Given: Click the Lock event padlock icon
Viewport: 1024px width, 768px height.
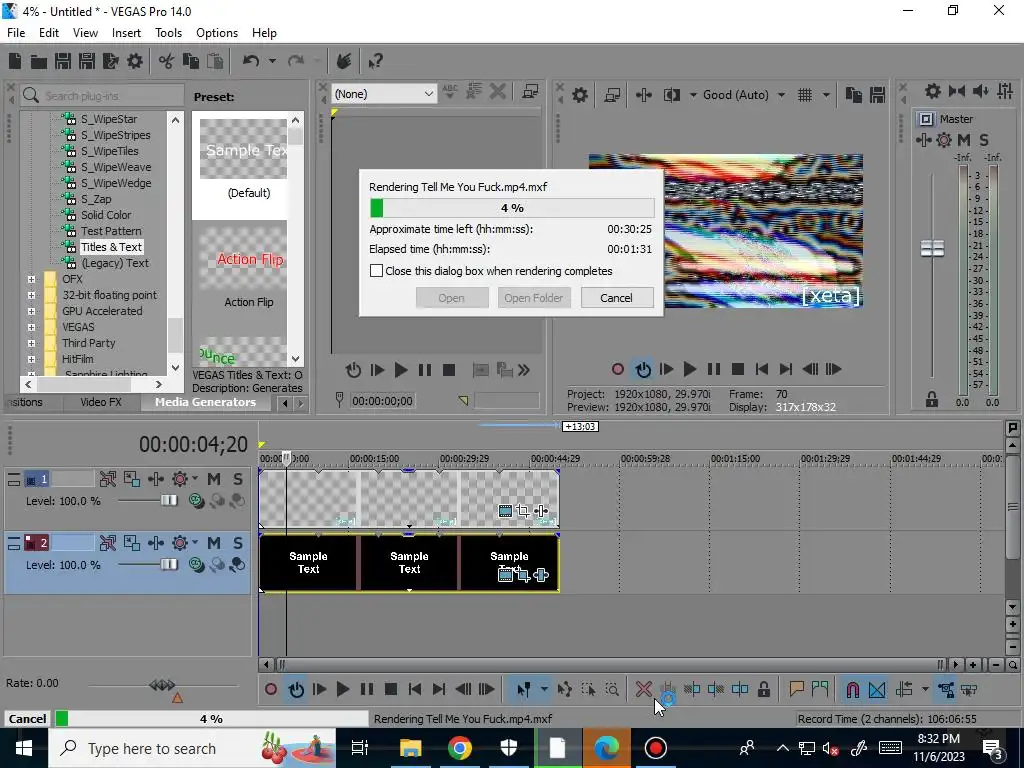Looking at the screenshot, I should coord(763,689).
